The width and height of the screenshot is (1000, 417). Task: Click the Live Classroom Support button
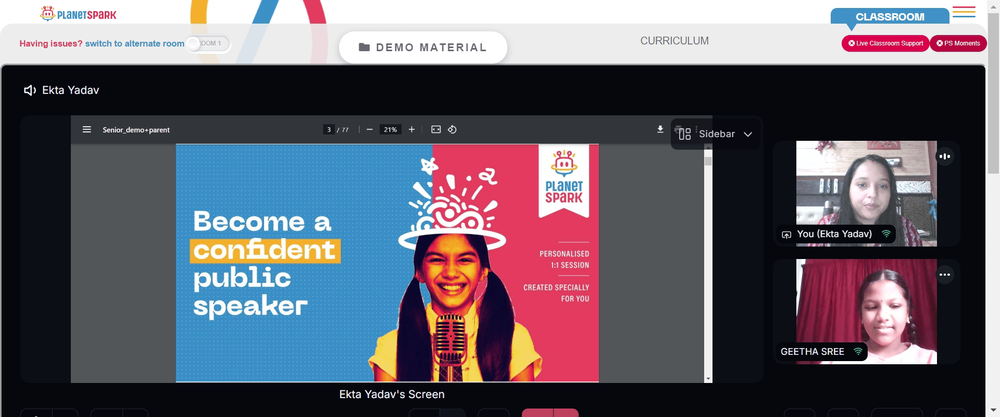click(885, 43)
